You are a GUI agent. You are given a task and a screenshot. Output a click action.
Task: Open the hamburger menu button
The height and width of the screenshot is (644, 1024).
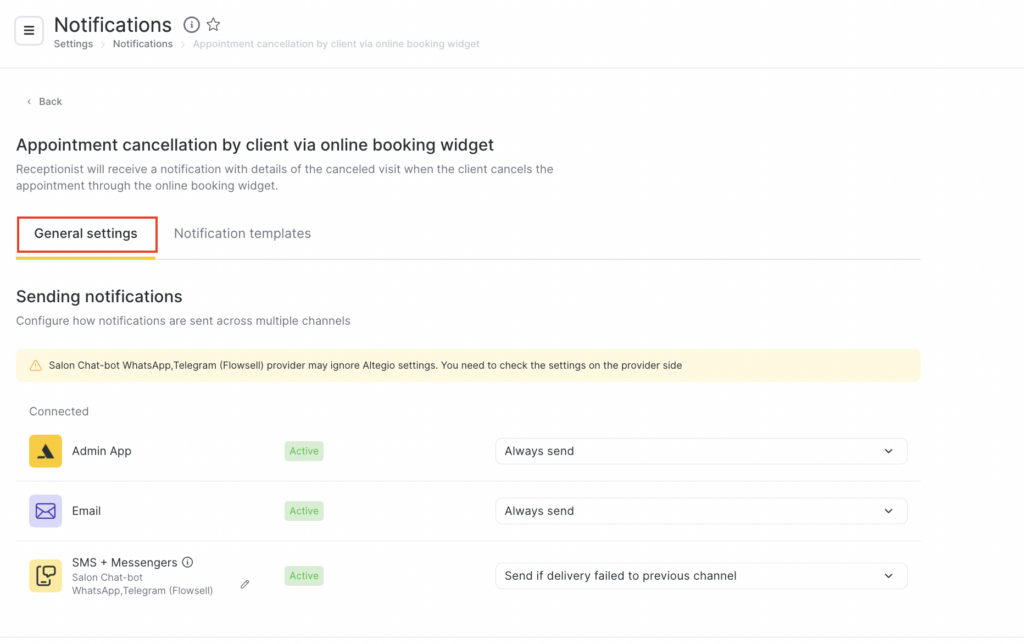tap(29, 31)
